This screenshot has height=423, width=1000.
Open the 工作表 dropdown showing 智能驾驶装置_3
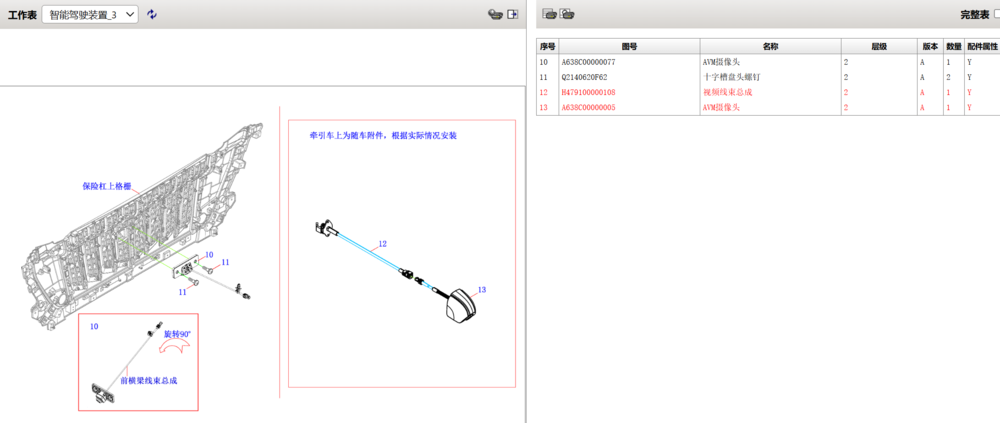[x=90, y=15]
